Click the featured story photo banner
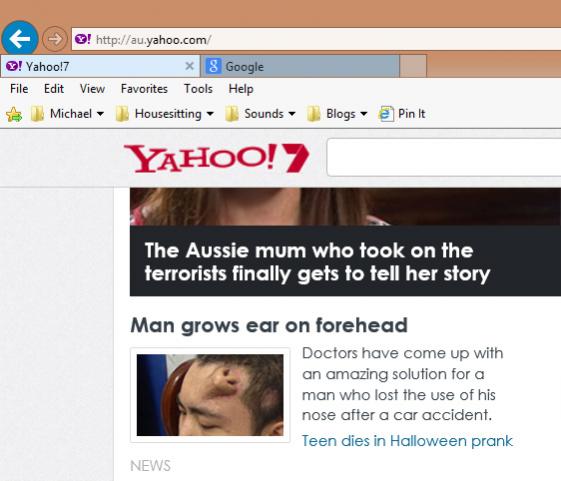 (x=345, y=207)
